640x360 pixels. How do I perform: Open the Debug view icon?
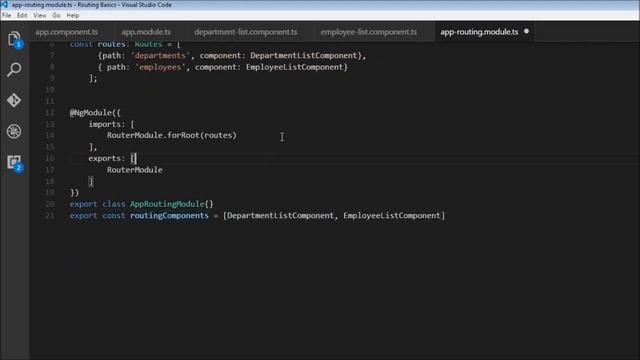click(14, 131)
